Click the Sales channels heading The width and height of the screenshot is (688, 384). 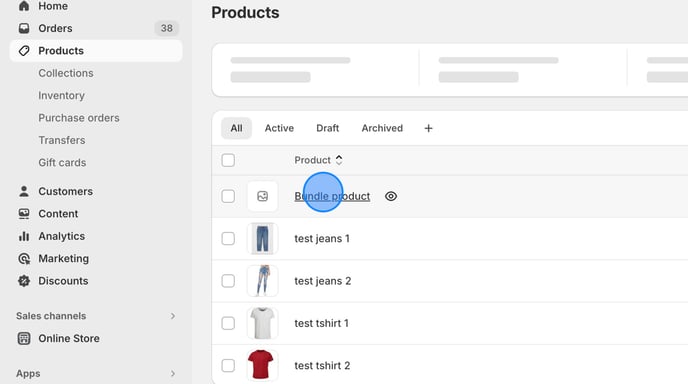pos(51,316)
